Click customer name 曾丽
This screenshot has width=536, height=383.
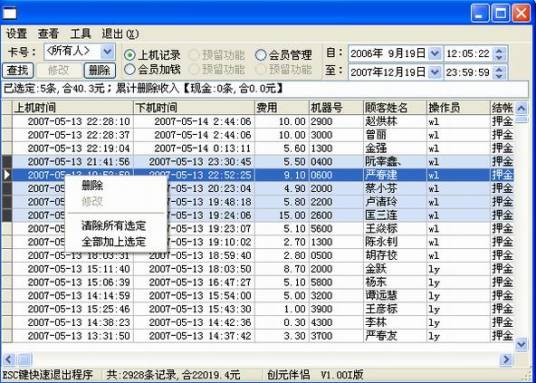pyautogui.click(x=376, y=135)
